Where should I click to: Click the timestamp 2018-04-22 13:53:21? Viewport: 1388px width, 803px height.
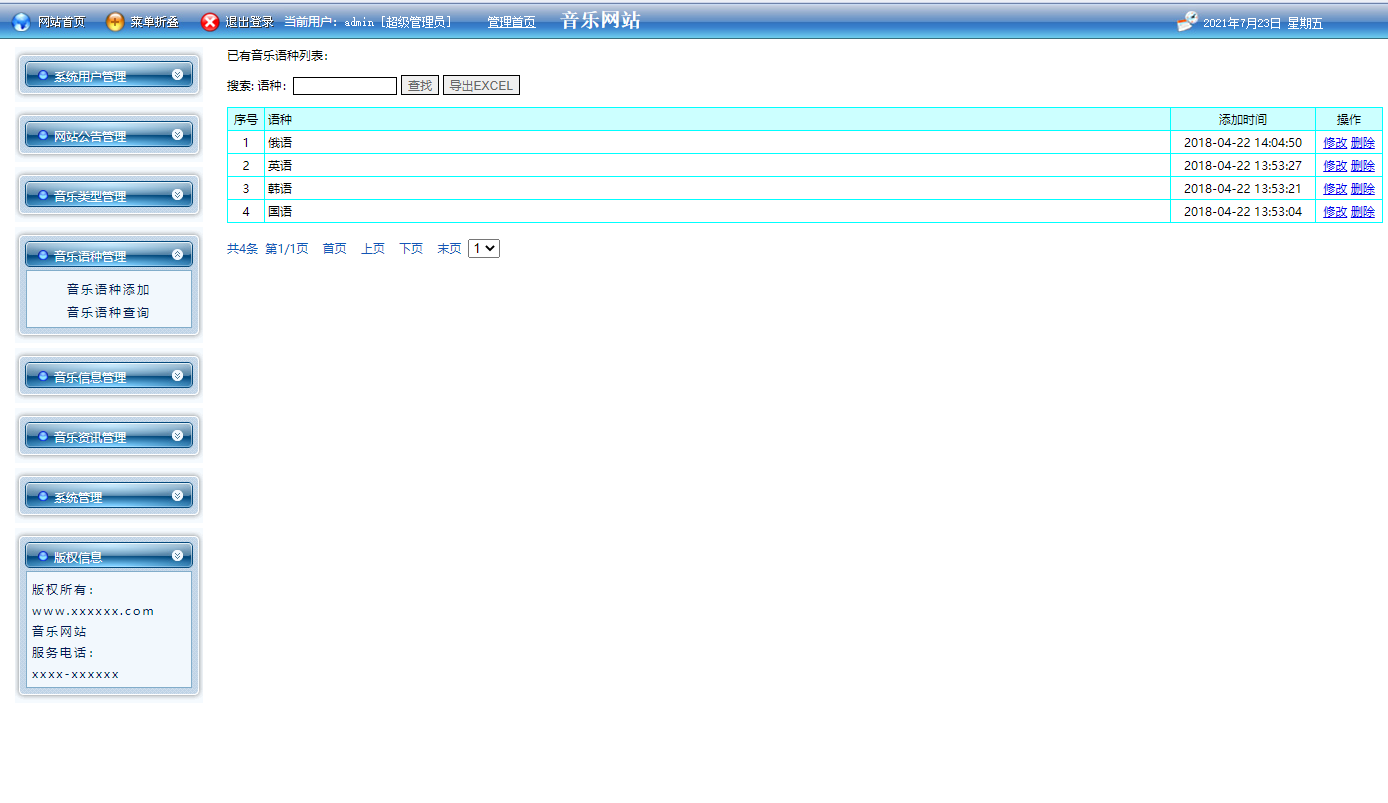point(1243,188)
